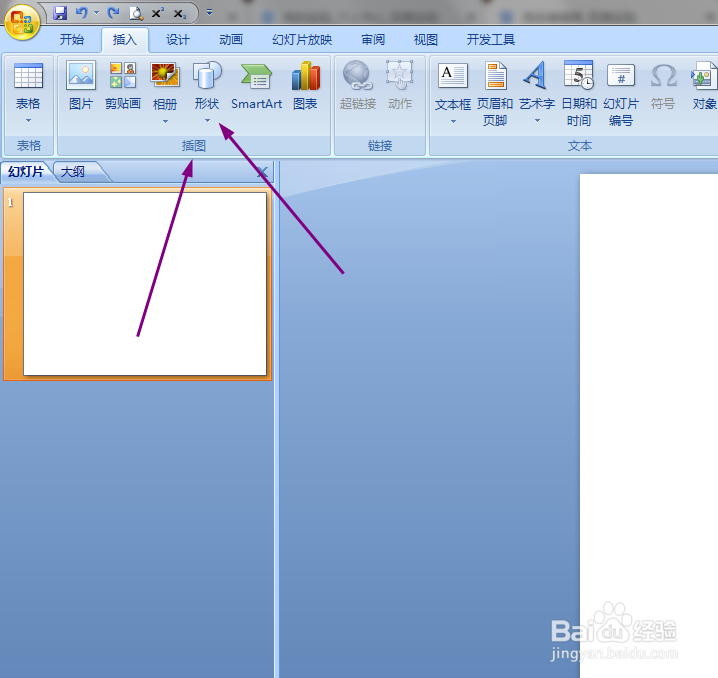Expand the 表格 dropdown arrow
The image size is (718, 678).
click(28, 121)
